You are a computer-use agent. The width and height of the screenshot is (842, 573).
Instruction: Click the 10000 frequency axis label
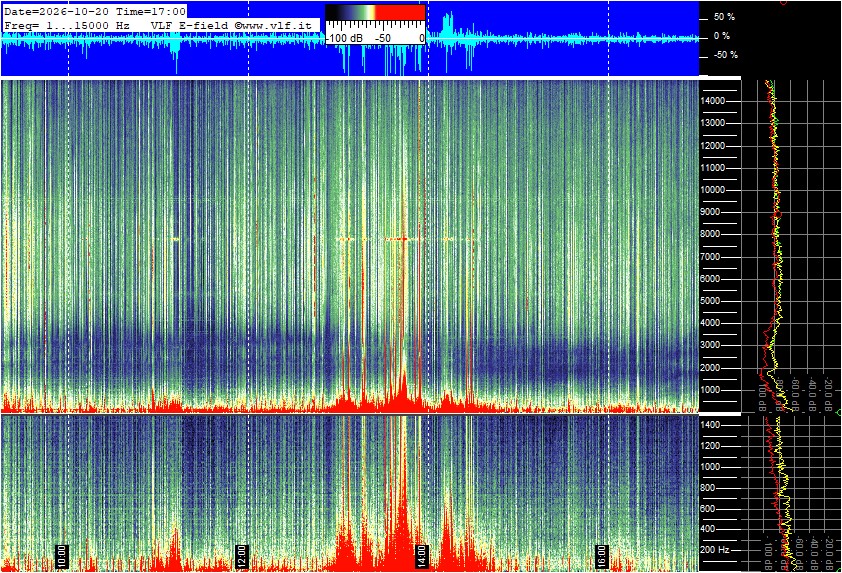tap(713, 190)
